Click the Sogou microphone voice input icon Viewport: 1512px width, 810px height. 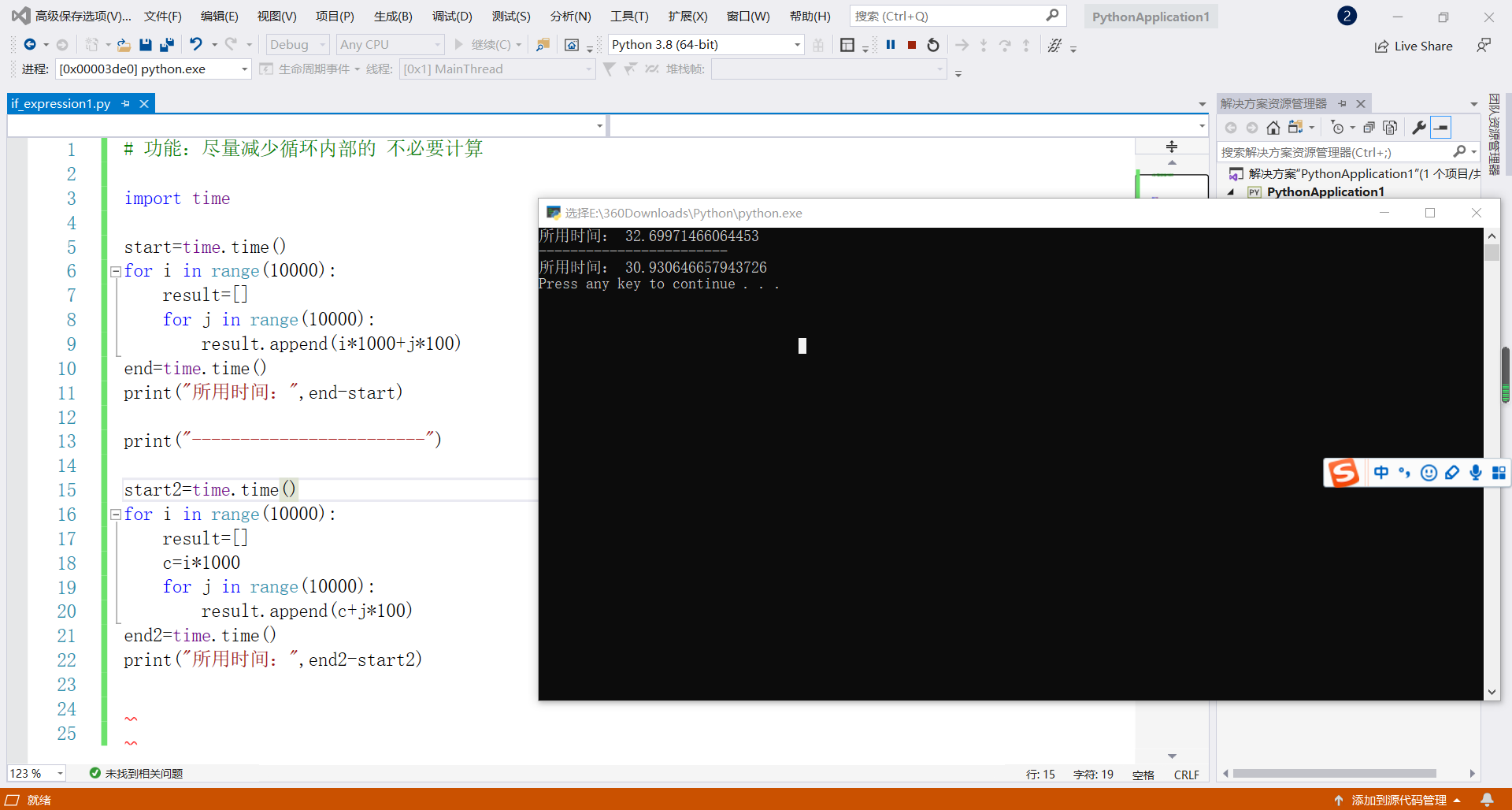point(1476,473)
